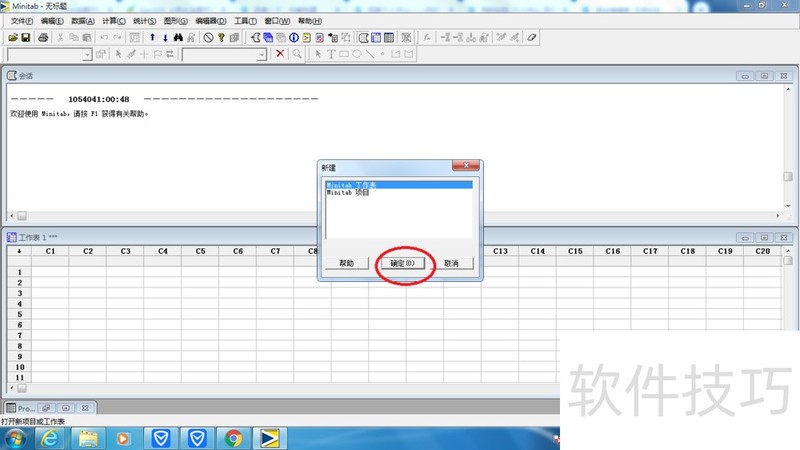Select 'Minitab 项目' in the list
The image size is (800, 450).
pos(399,192)
